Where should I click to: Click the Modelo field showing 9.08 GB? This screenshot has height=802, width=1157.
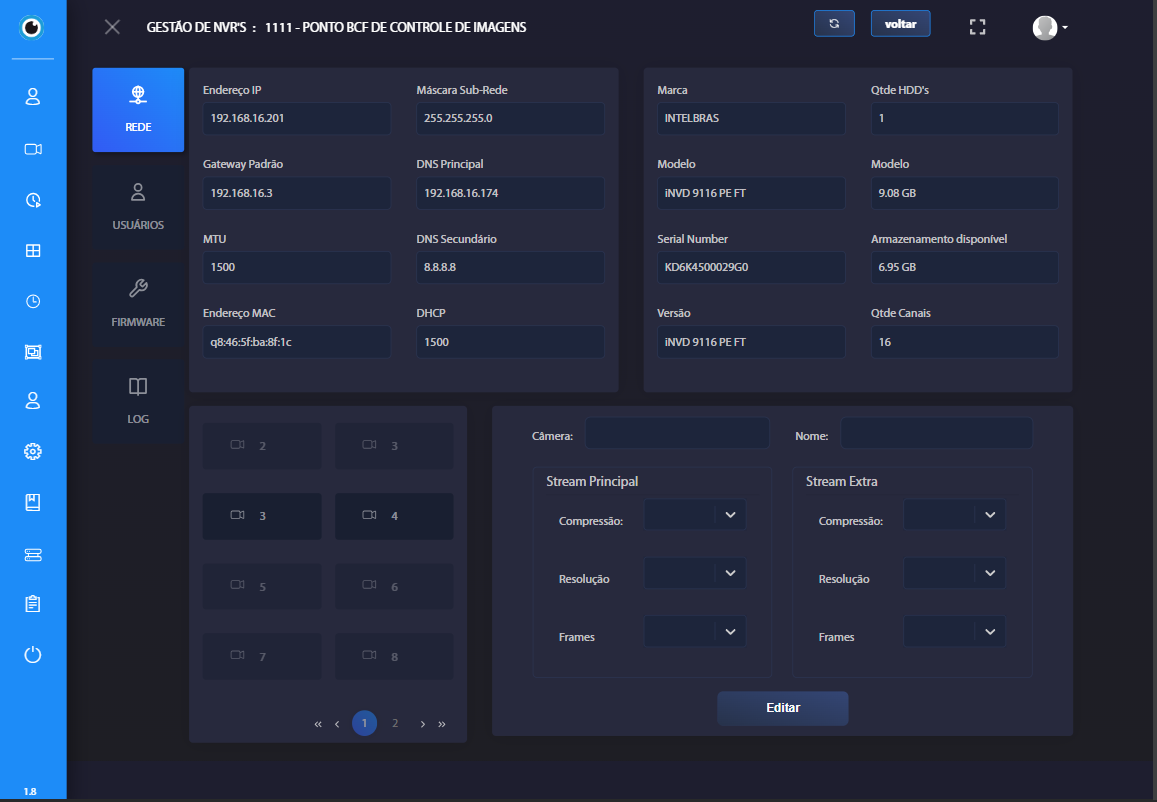point(964,193)
